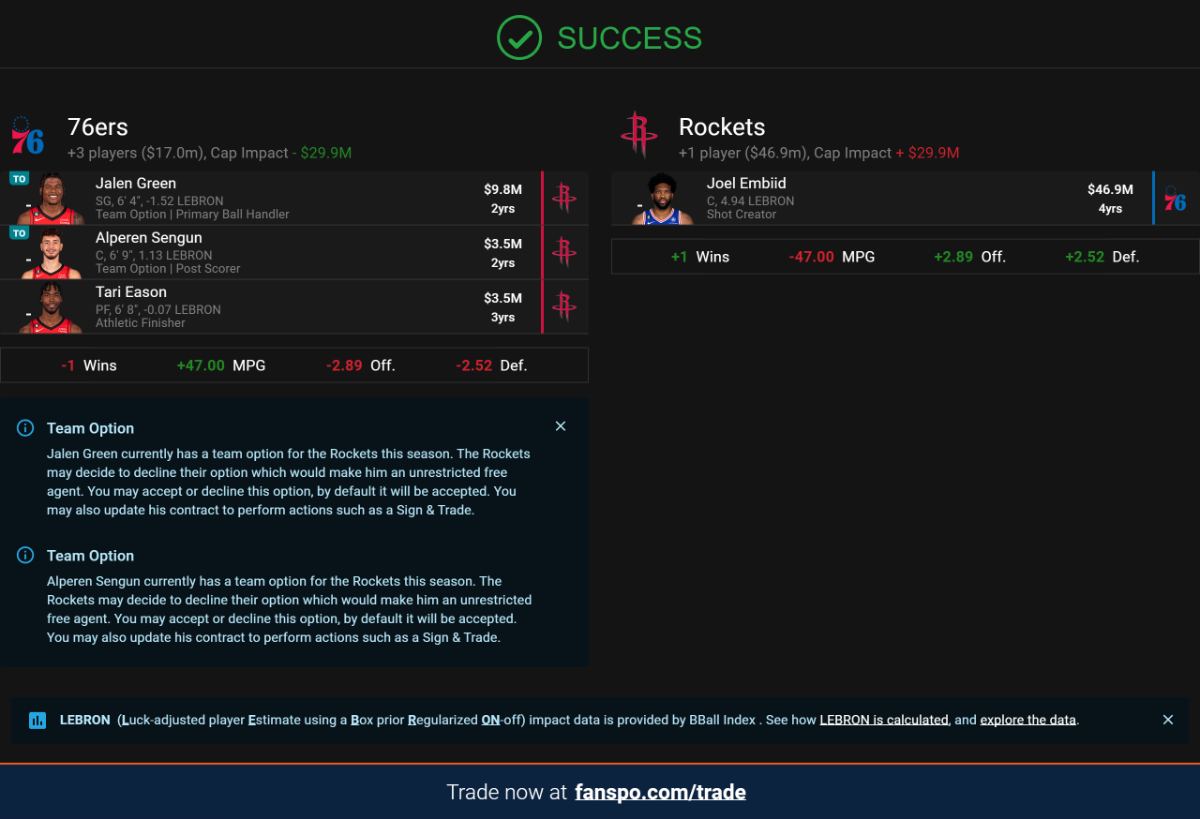The height and width of the screenshot is (819, 1200).
Task: Click the Alperen Sengun player name
Action: 149,238
